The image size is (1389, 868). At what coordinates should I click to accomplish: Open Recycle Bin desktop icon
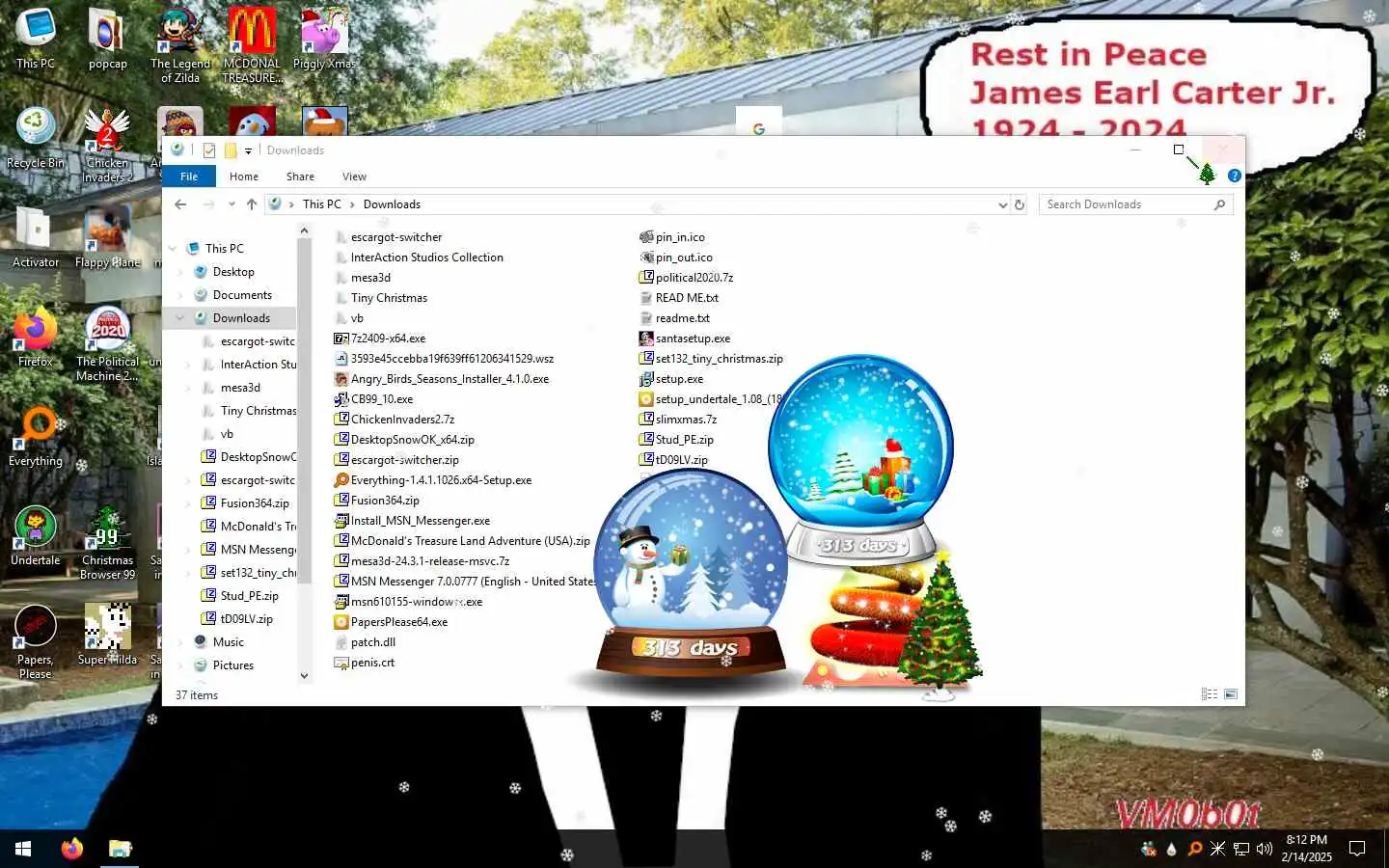coord(36,137)
